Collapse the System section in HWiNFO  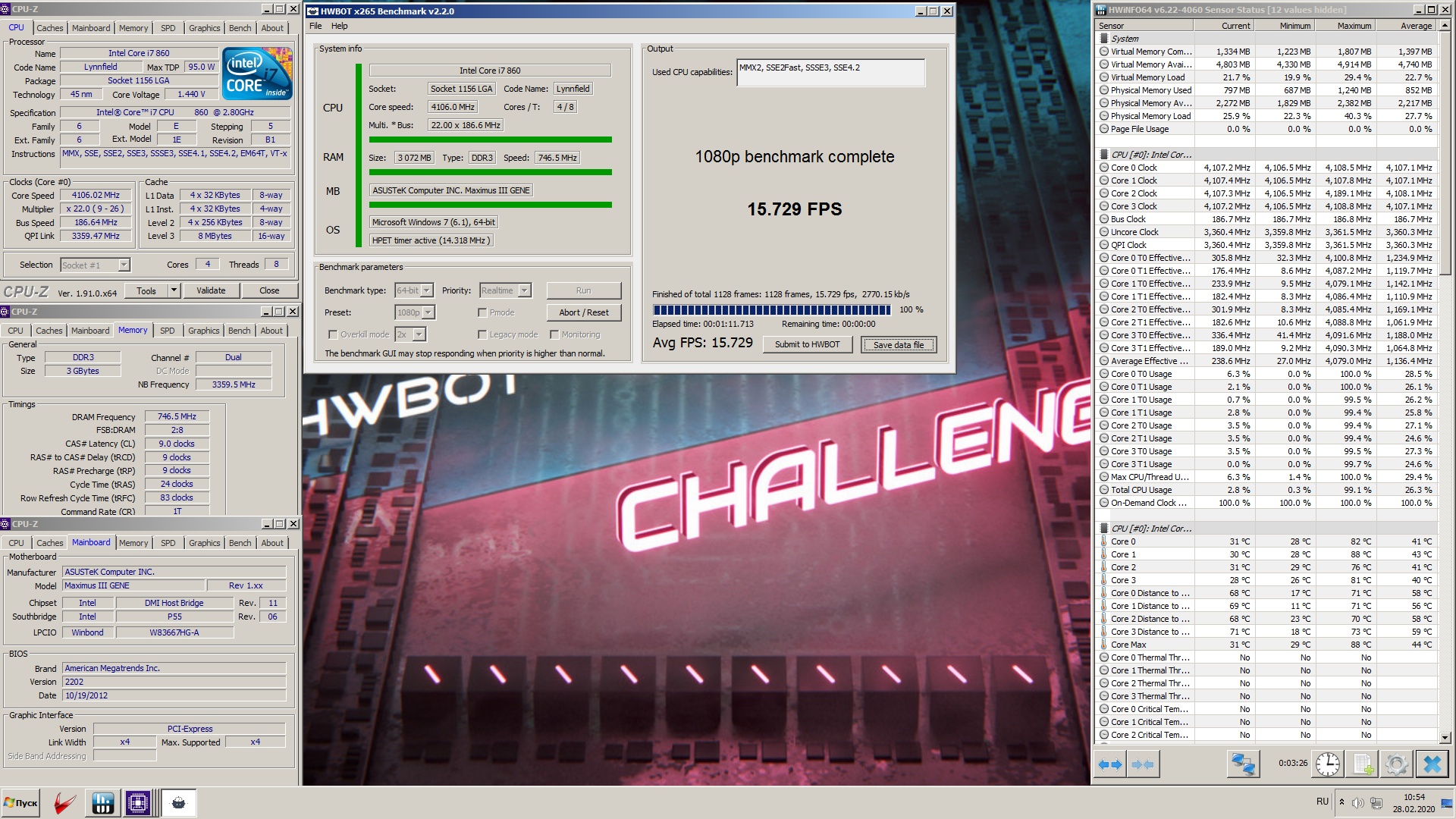tap(1104, 39)
